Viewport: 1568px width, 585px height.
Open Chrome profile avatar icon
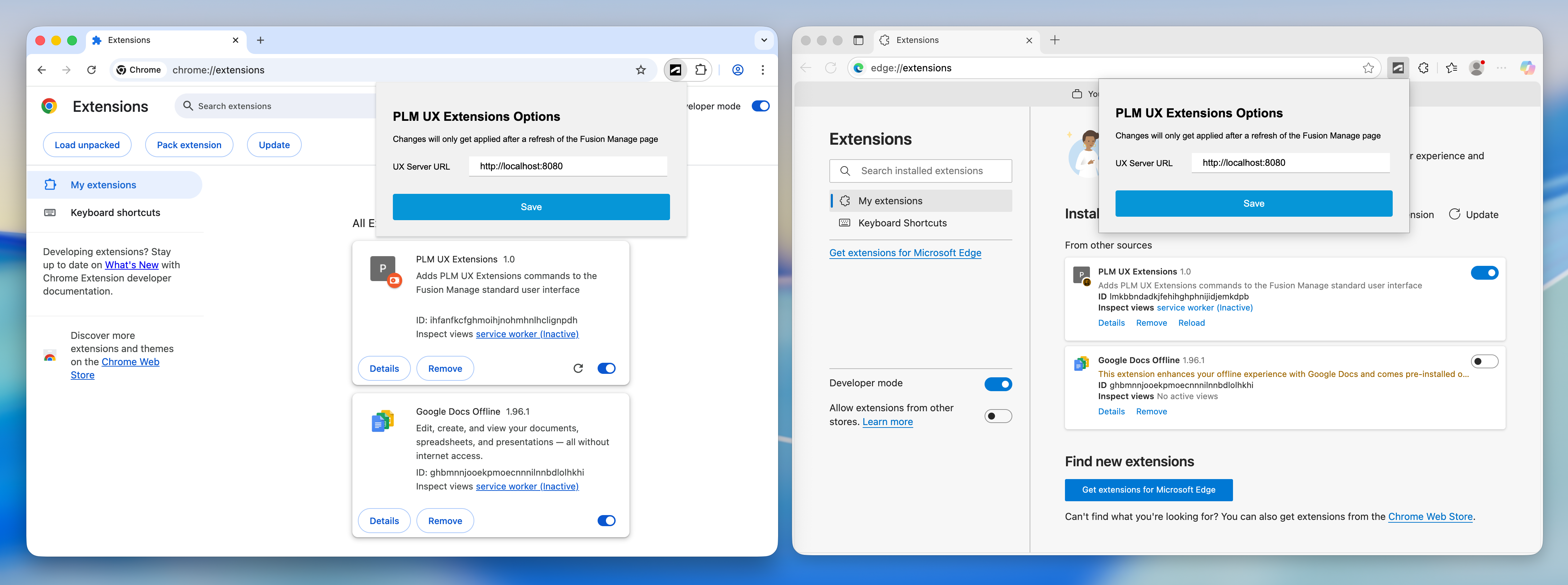point(737,70)
